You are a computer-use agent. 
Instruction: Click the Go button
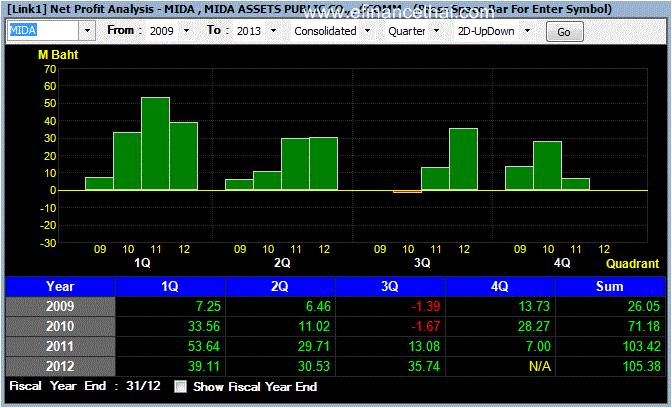tap(564, 32)
